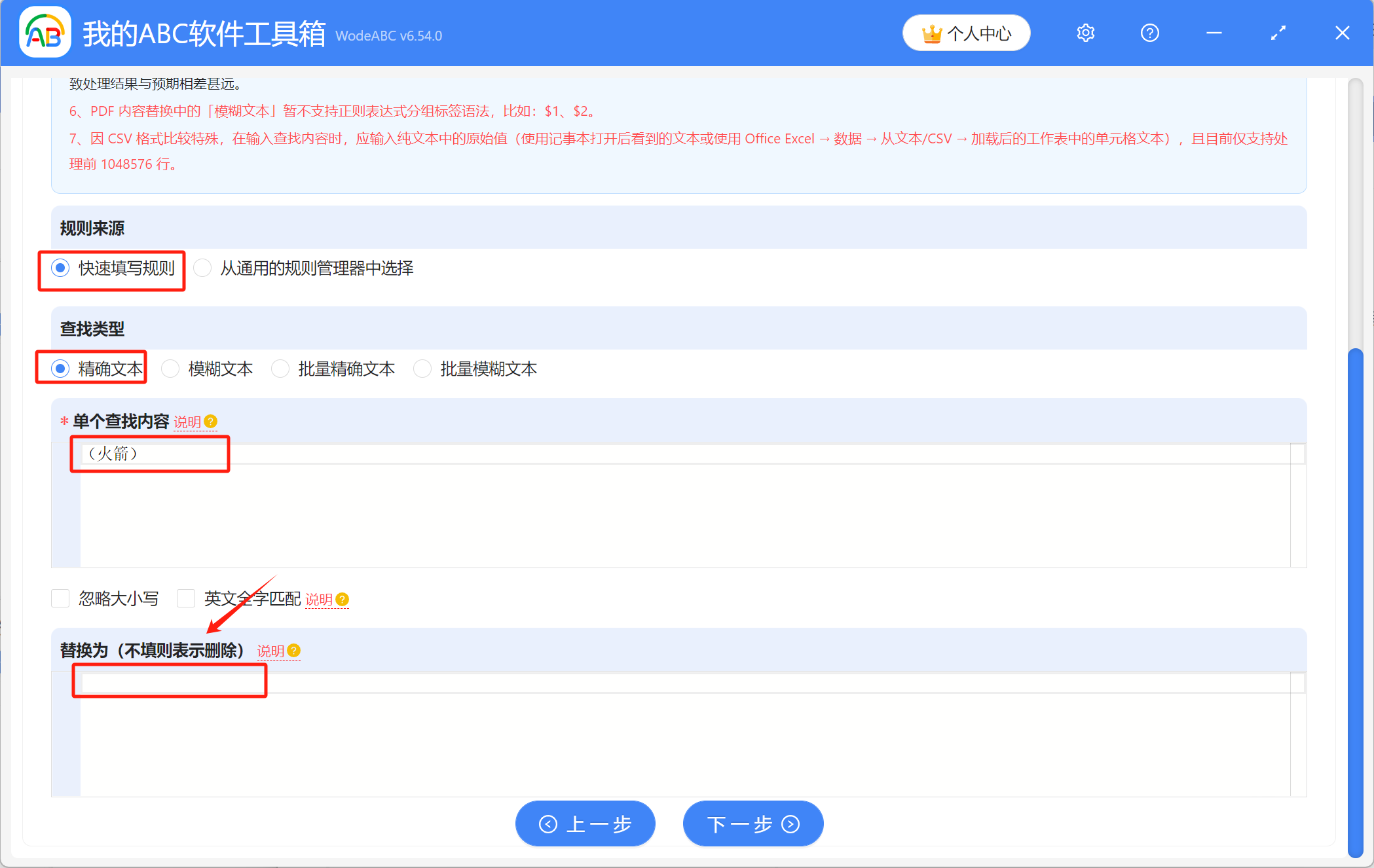The width and height of the screenshot is (1374, 868).
Task: Select the 模糊文本 search type
Action: click(170, 369)
